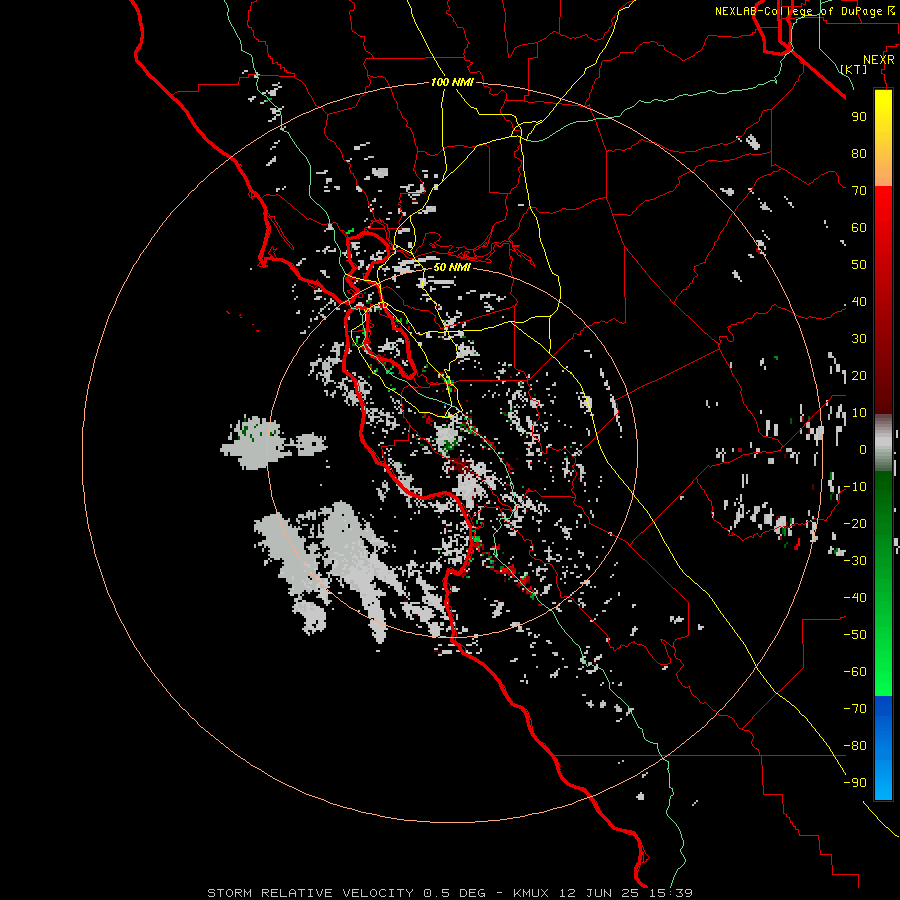
Task: Click the "-70" scale label
Action: click(855, 709)
